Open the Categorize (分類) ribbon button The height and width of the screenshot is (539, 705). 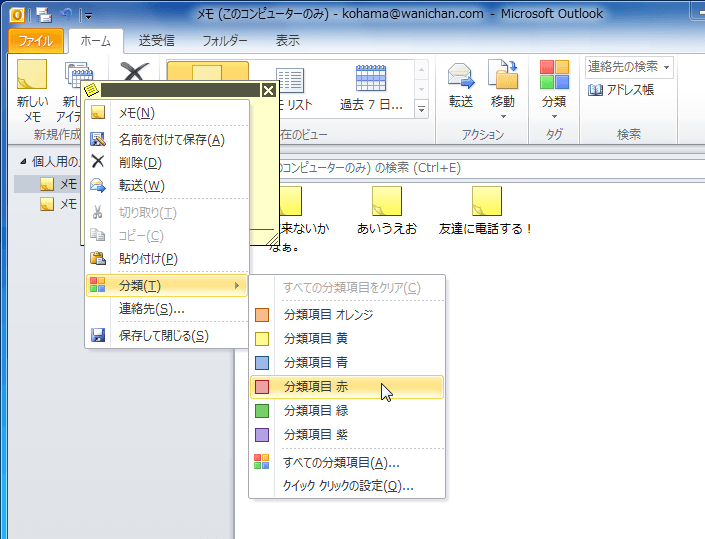tap(554, 89)
